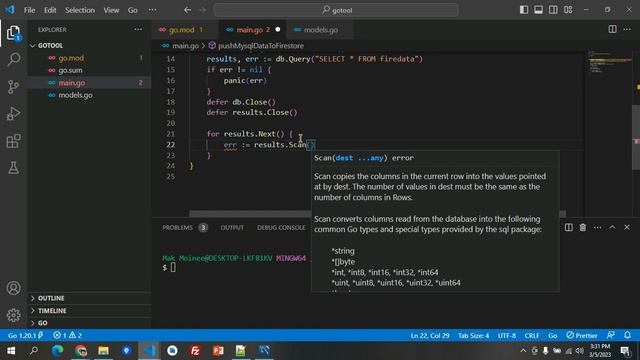Open the Accounts icon
This screenshot has height=360, width=640.
coord(13,288)
